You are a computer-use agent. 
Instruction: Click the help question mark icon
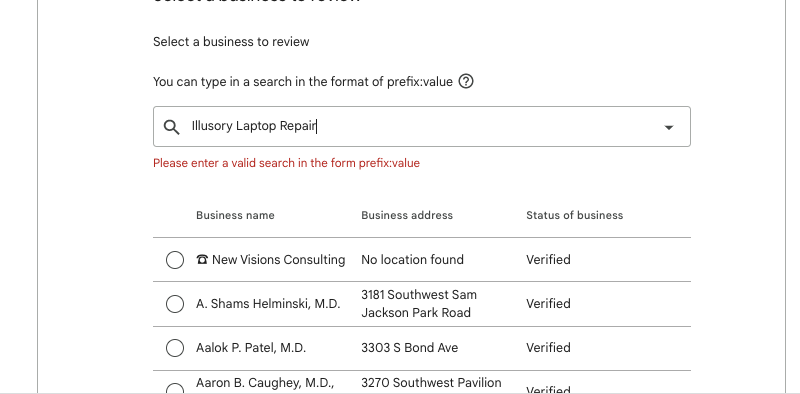pos(466,82)
